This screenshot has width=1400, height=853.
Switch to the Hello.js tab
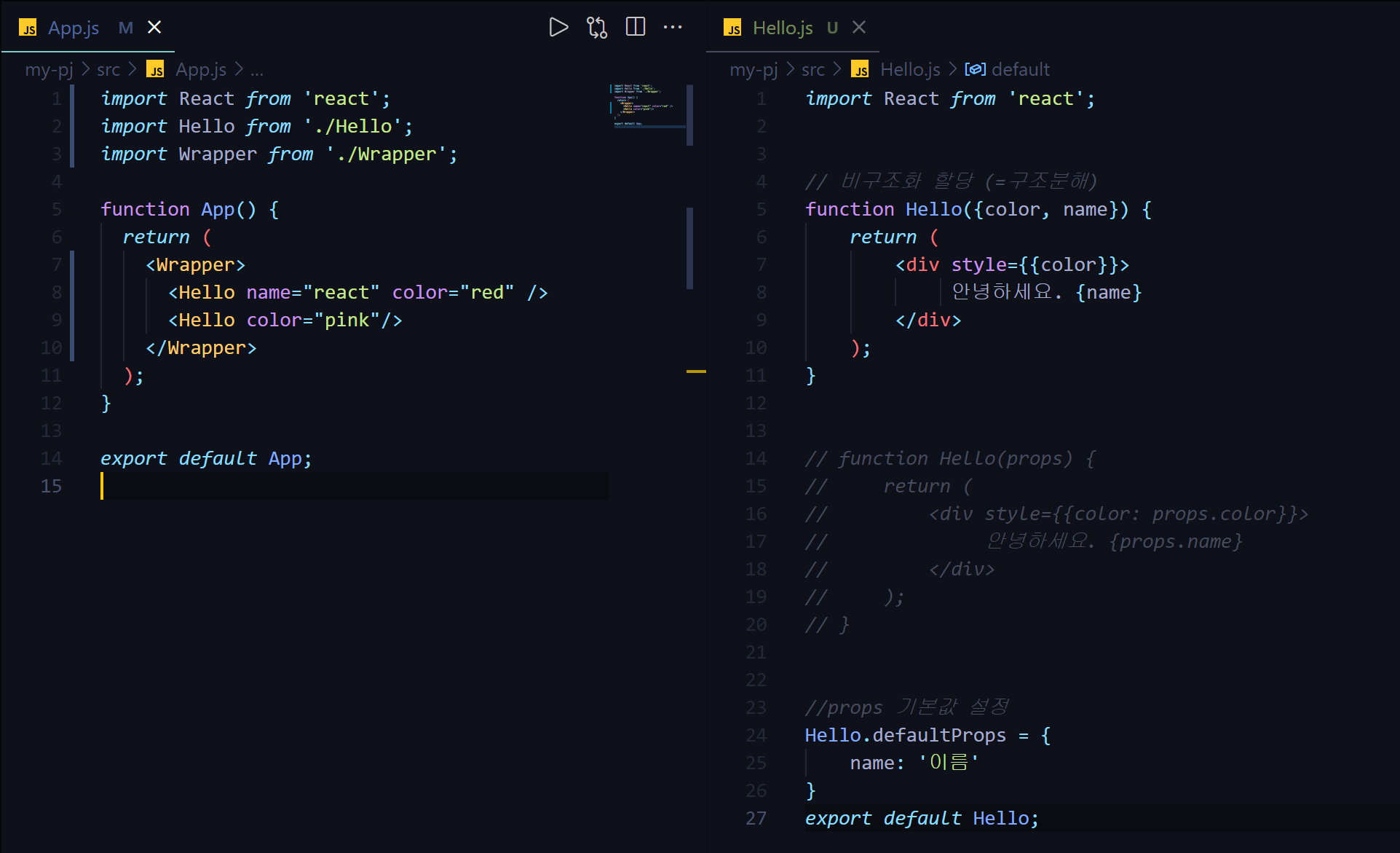782,28
